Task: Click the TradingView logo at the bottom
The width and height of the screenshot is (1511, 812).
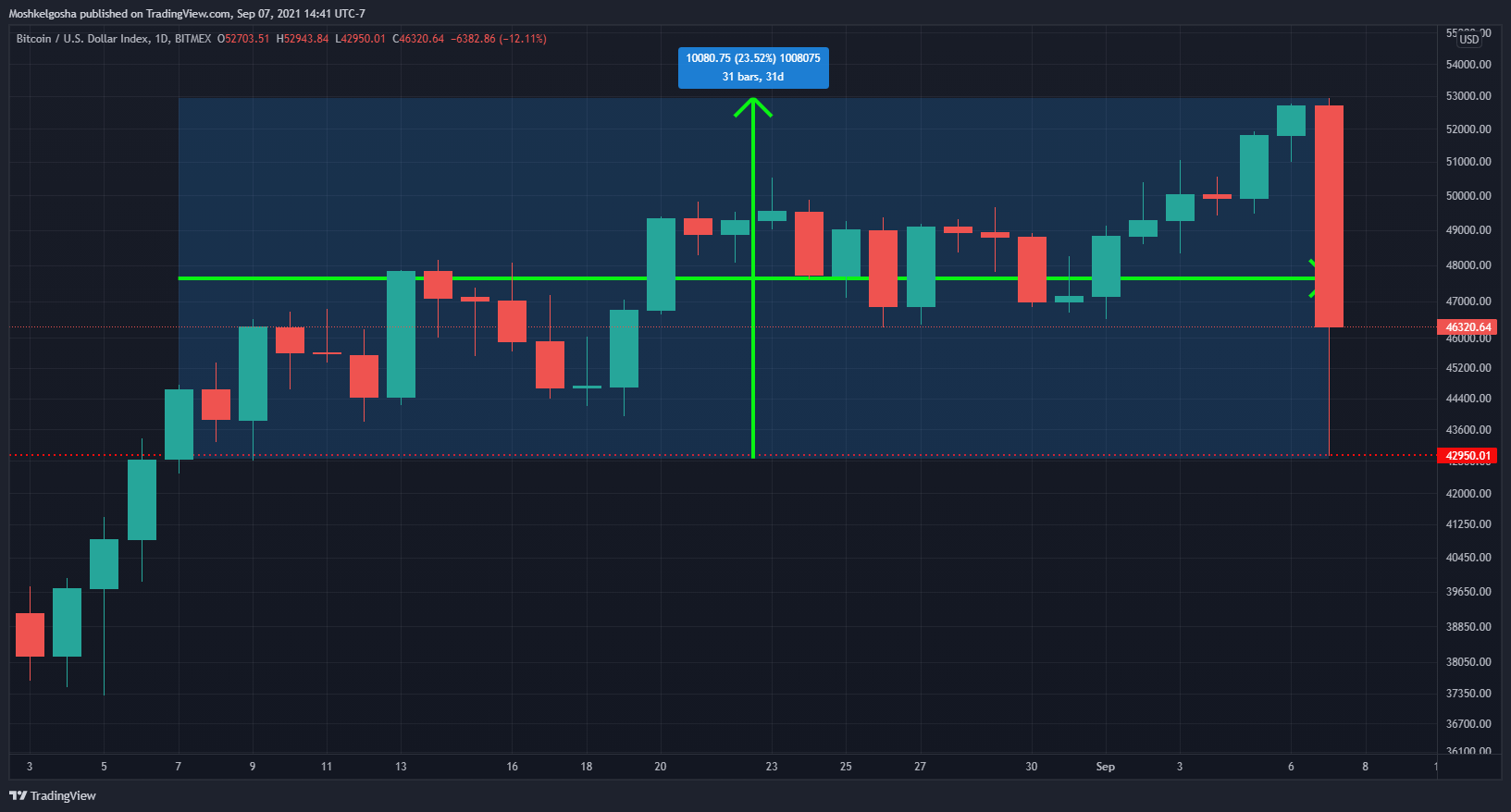Action: click(53, 795)
